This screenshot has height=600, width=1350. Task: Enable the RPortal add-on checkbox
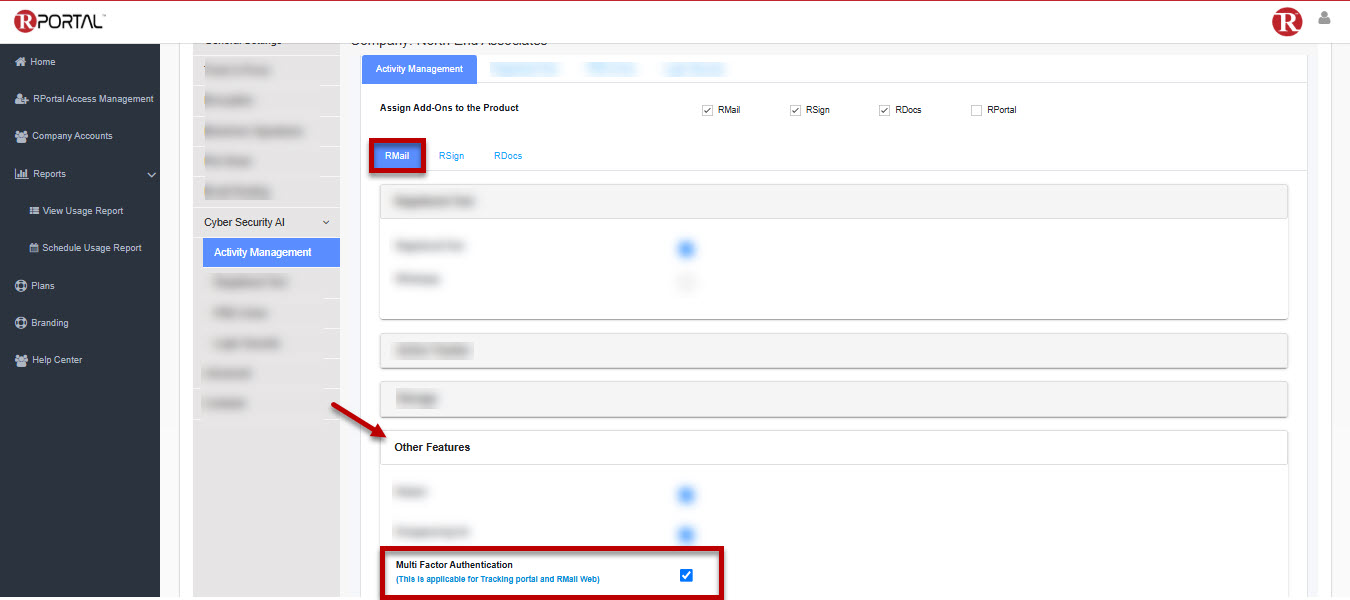(976, 110)
